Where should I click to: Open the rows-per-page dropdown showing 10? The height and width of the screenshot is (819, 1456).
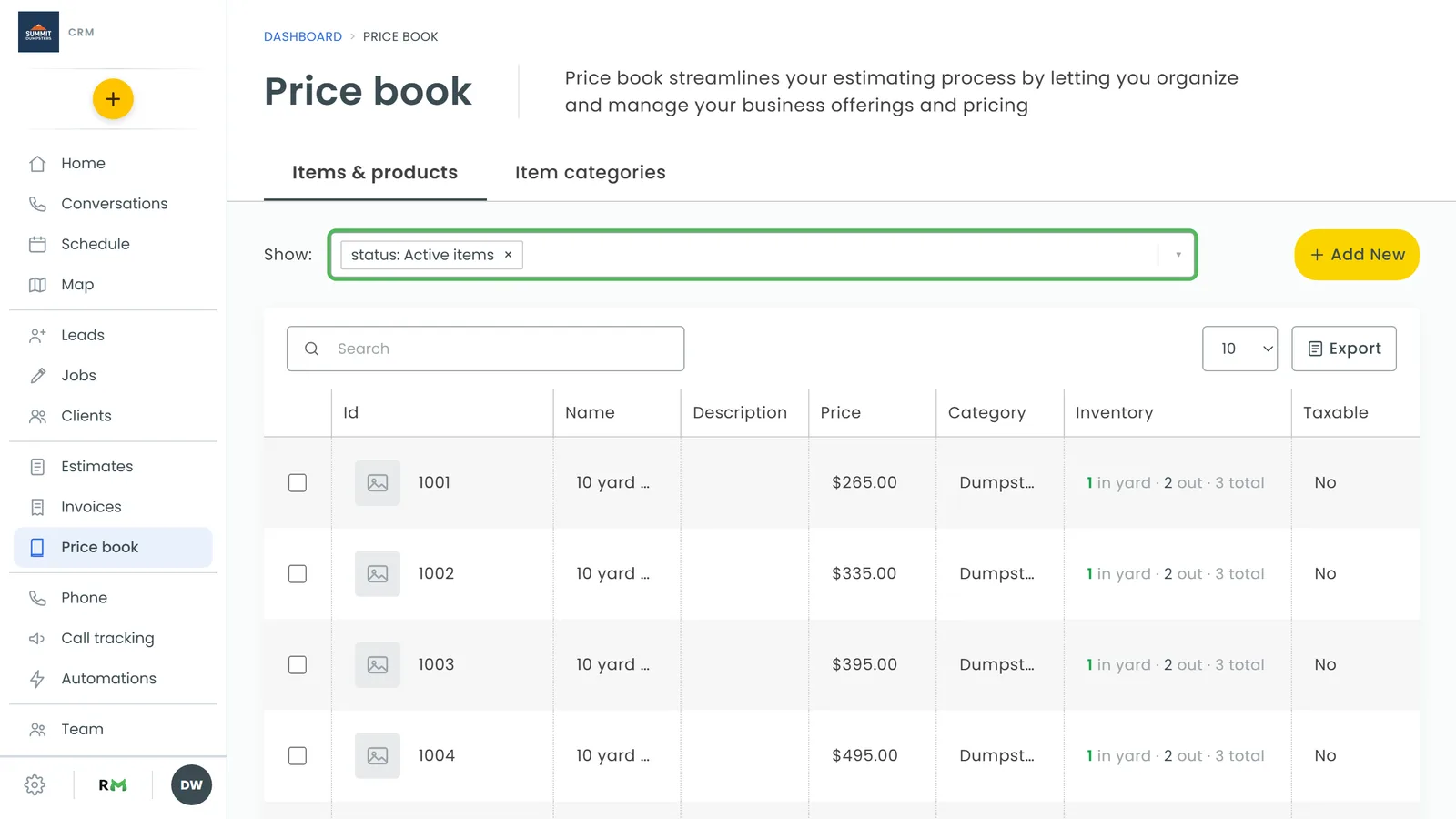[x=1239, y=349]
